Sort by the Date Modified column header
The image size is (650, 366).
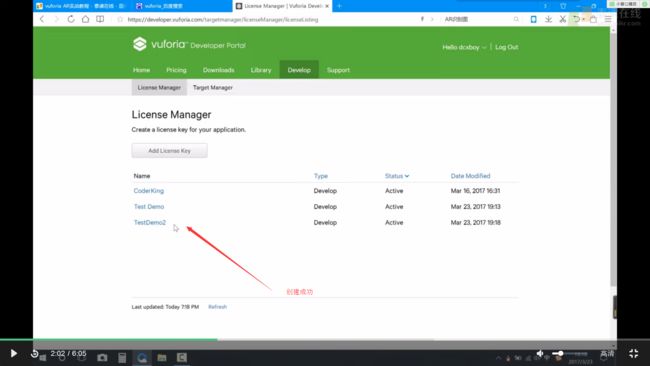tap(470, 176)
